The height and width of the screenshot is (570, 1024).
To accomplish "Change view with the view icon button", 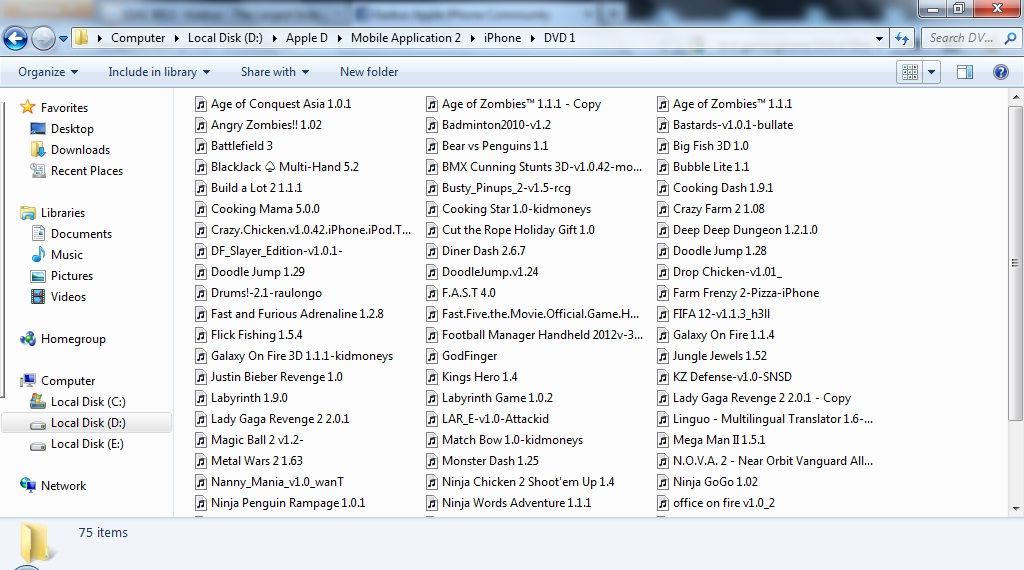I will coord(910,72).
